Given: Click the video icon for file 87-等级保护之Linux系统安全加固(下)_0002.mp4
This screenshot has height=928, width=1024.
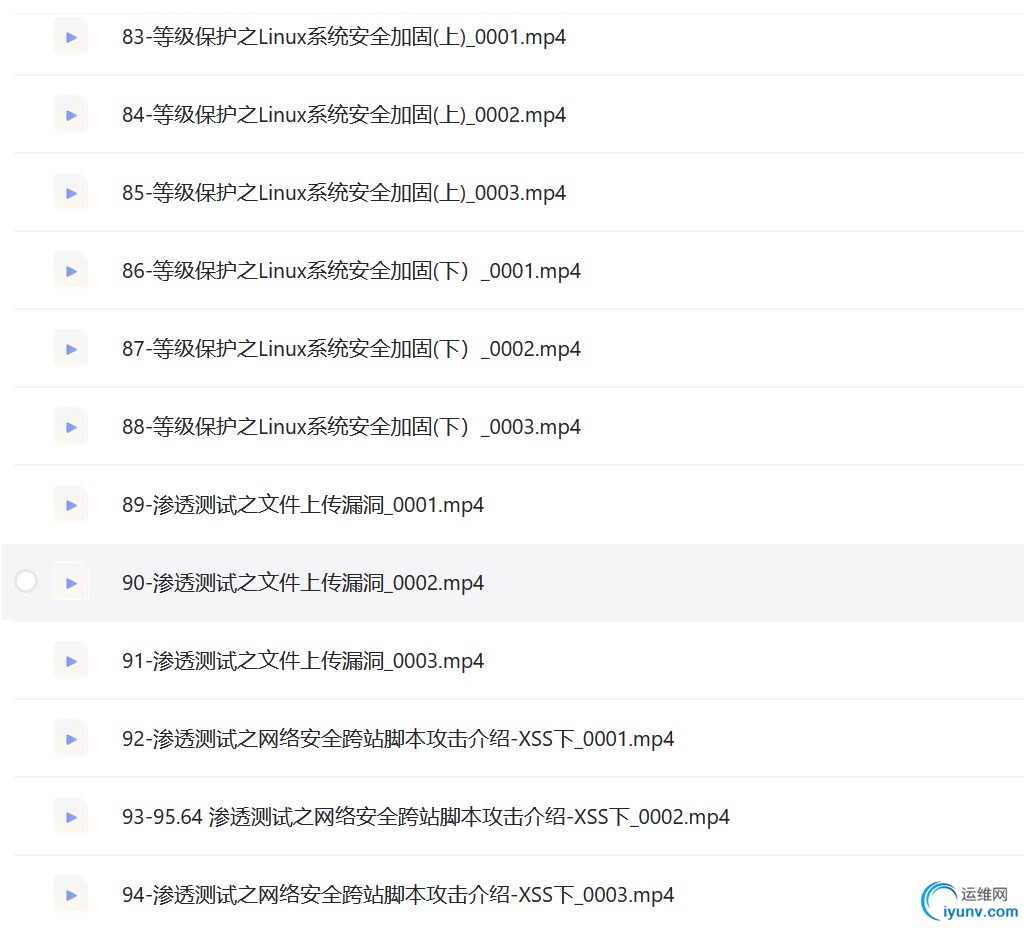Looking at the screenshot, I should (x=71, y=349).
